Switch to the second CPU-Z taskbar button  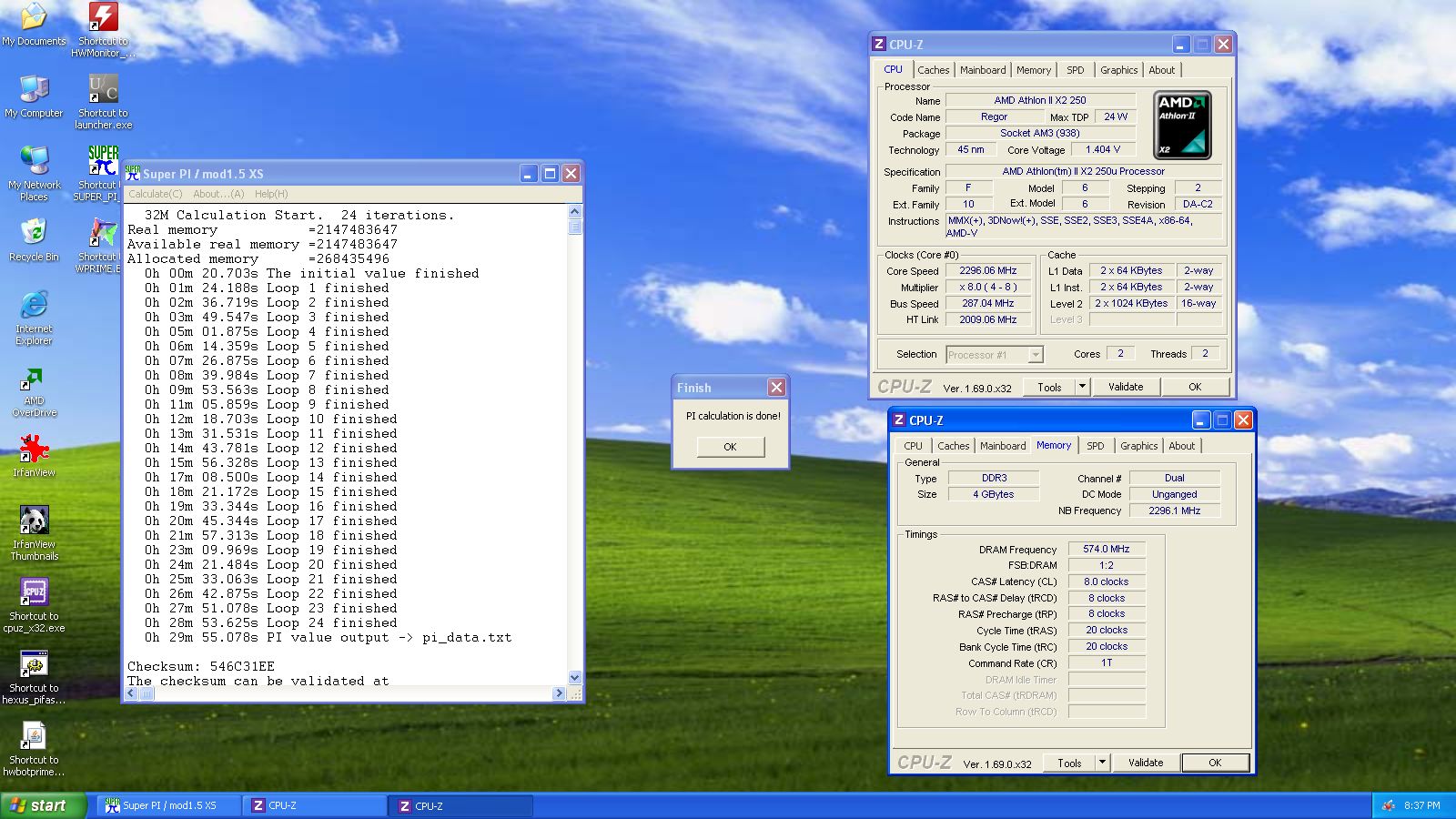pyautogui.click(x=461, y=805)
